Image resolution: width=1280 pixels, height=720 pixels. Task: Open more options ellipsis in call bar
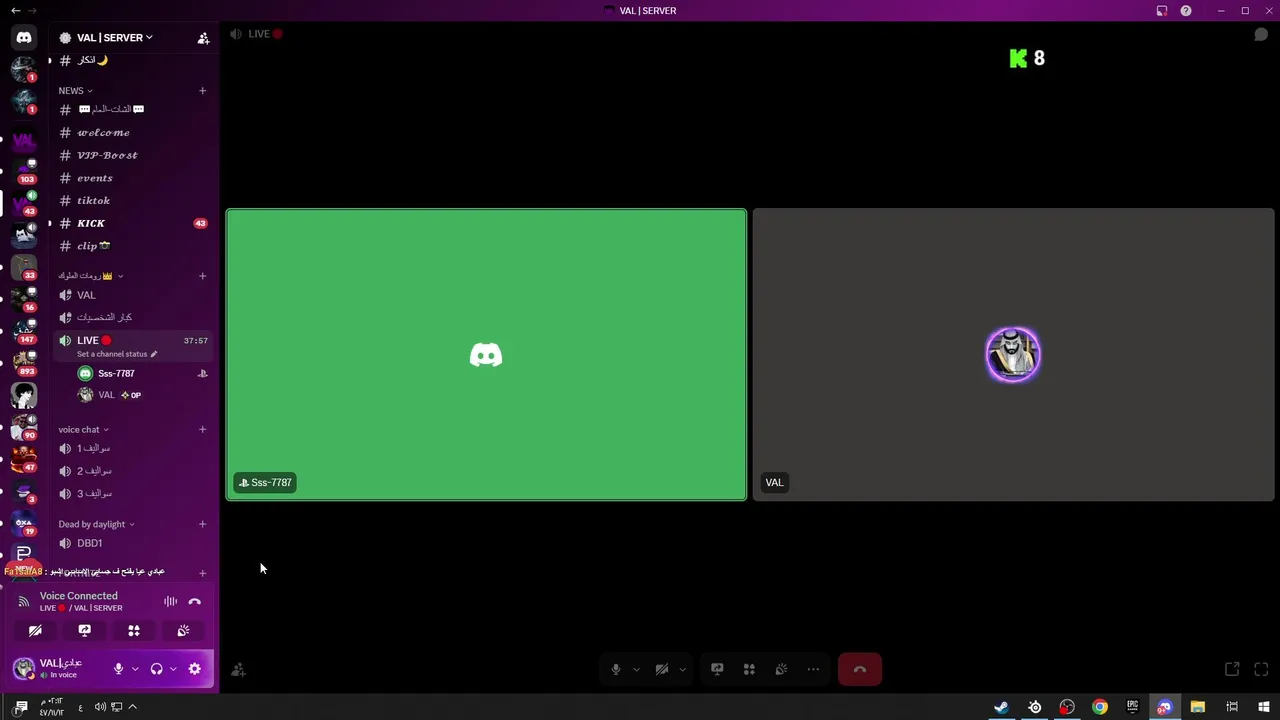coord(813,669)
